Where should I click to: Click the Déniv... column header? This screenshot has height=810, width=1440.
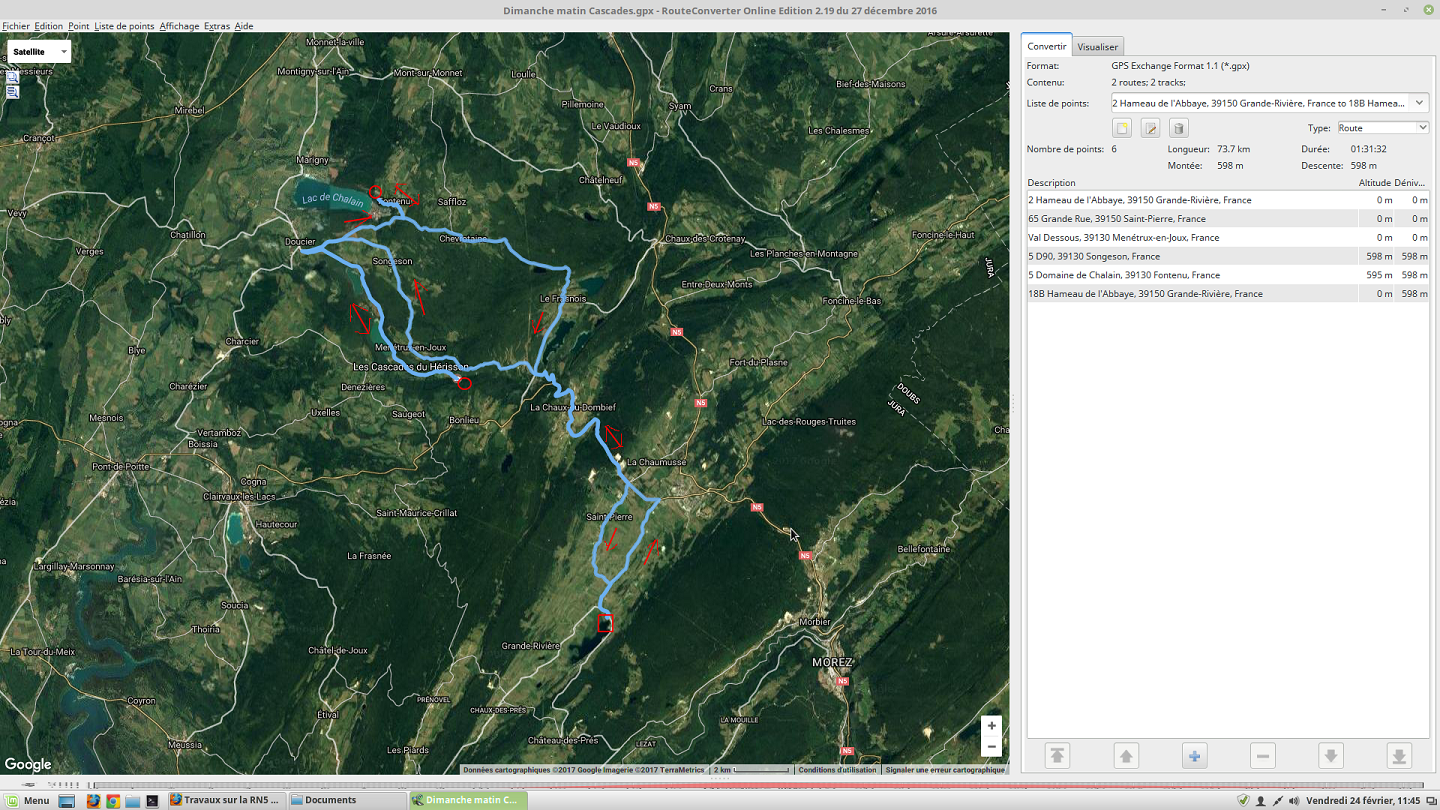click(1411, 183)
